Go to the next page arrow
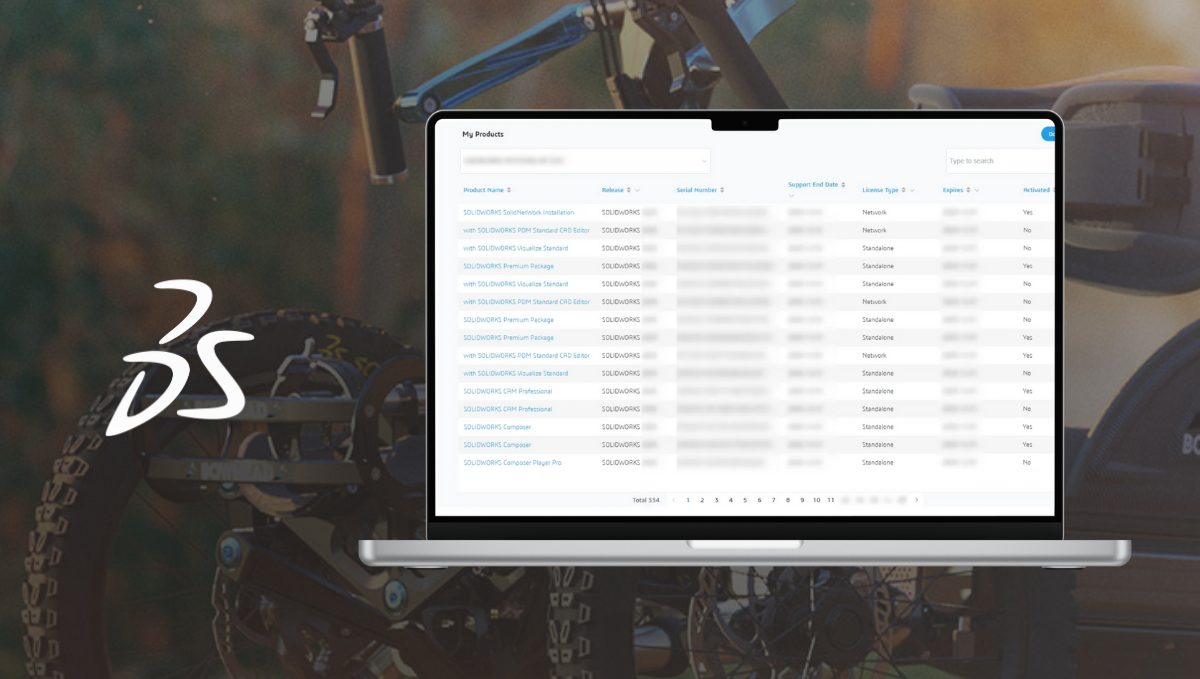1200x679 pixels. click(x=916, y=500)
